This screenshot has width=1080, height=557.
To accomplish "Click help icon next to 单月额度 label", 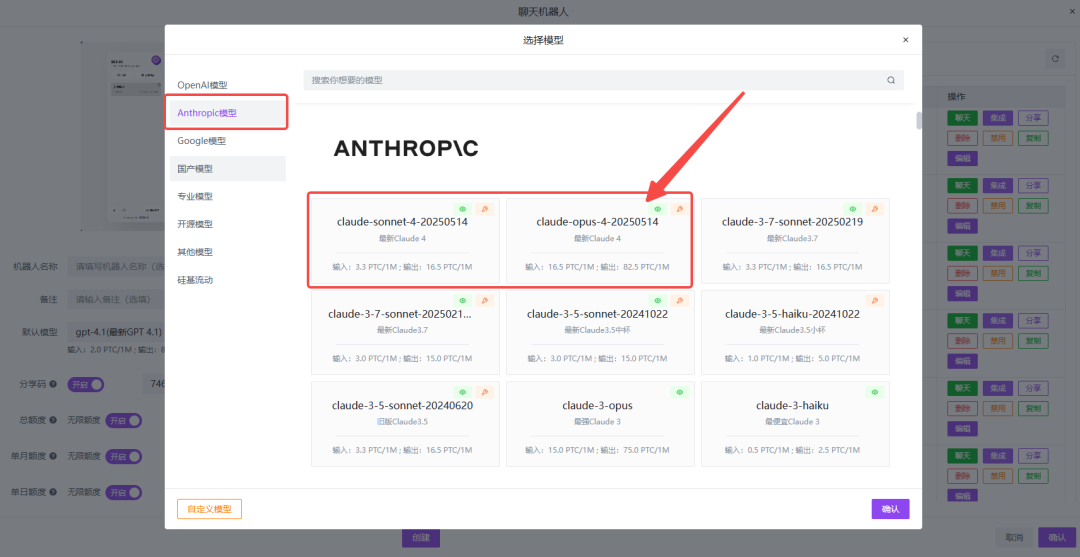I will click(53, 456).
